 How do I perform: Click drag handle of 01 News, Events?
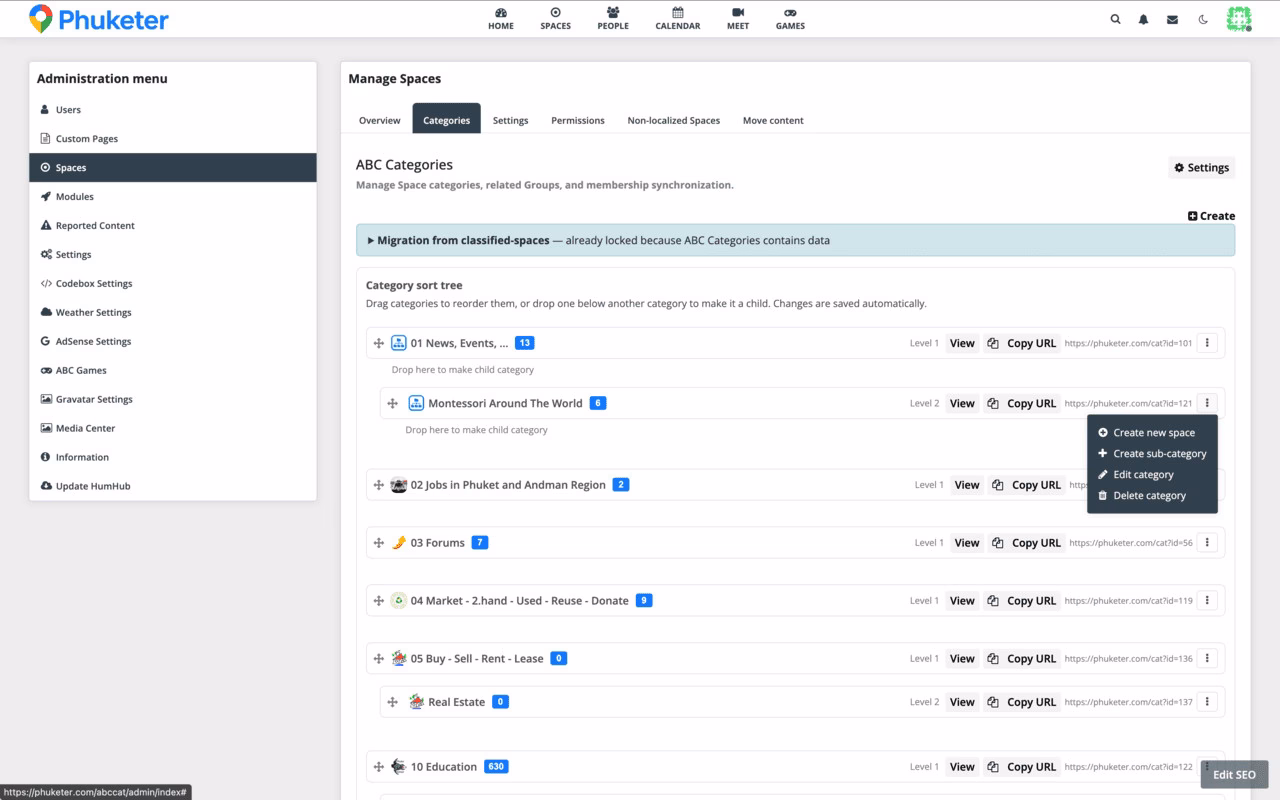point(379,343)
